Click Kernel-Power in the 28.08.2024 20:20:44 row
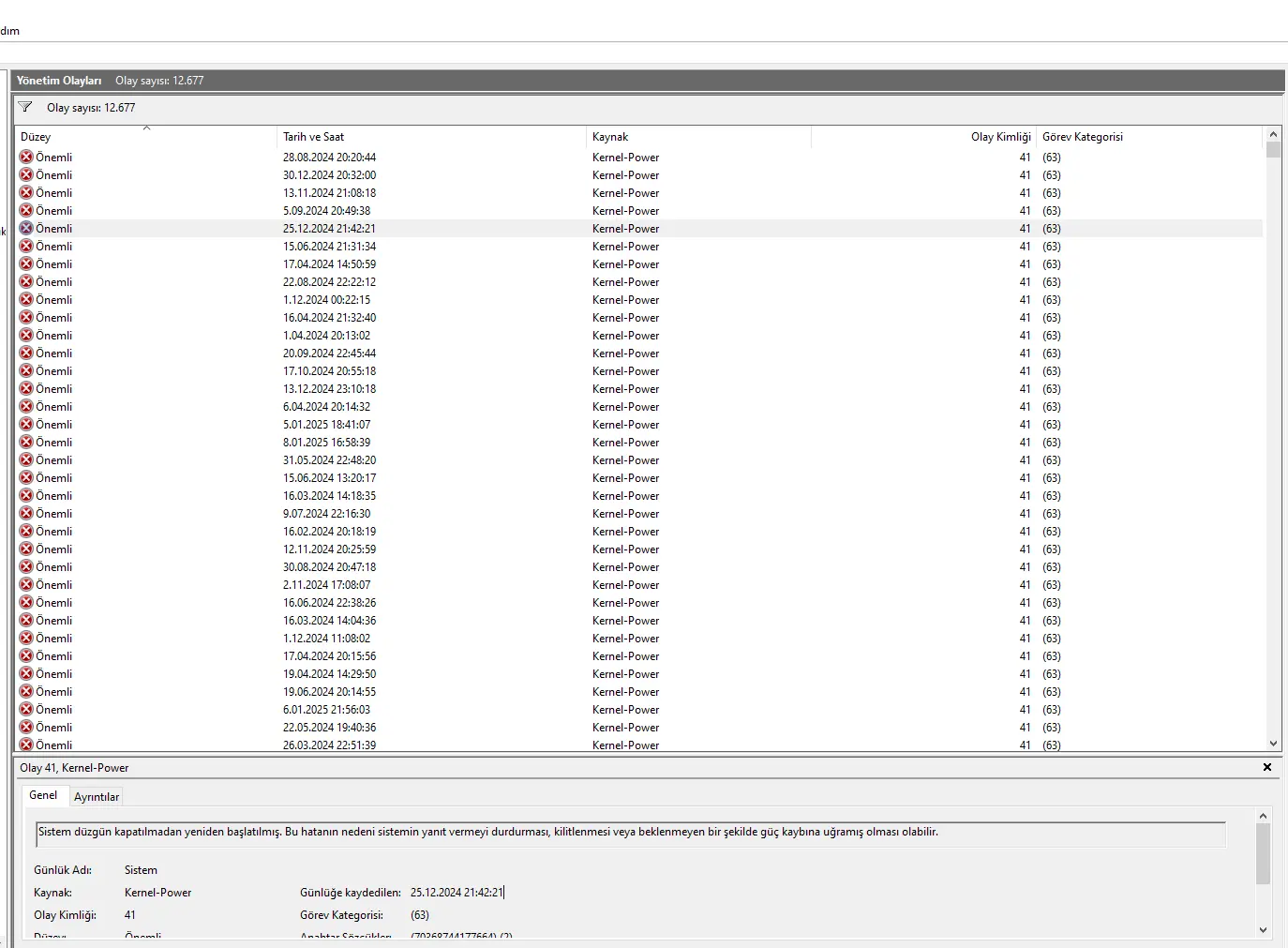The width and height of the screenshot is (1288, 948). 625,157
